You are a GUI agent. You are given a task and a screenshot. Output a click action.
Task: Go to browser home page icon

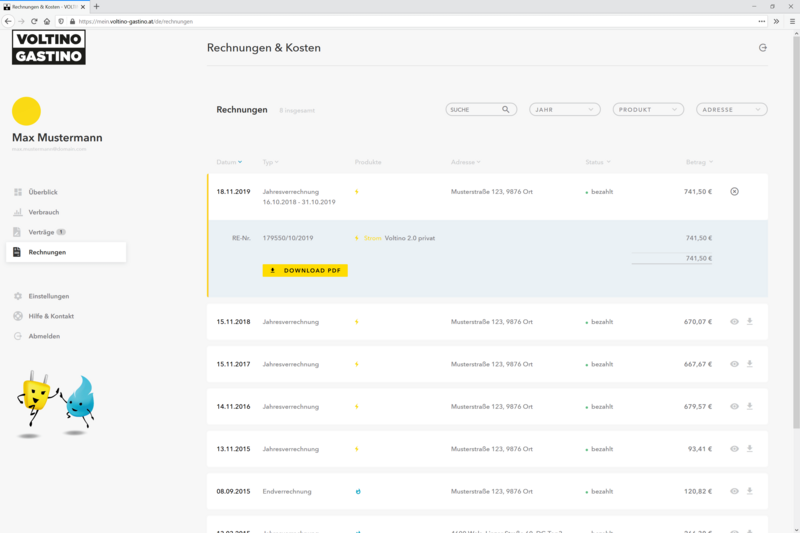(47, 21)
